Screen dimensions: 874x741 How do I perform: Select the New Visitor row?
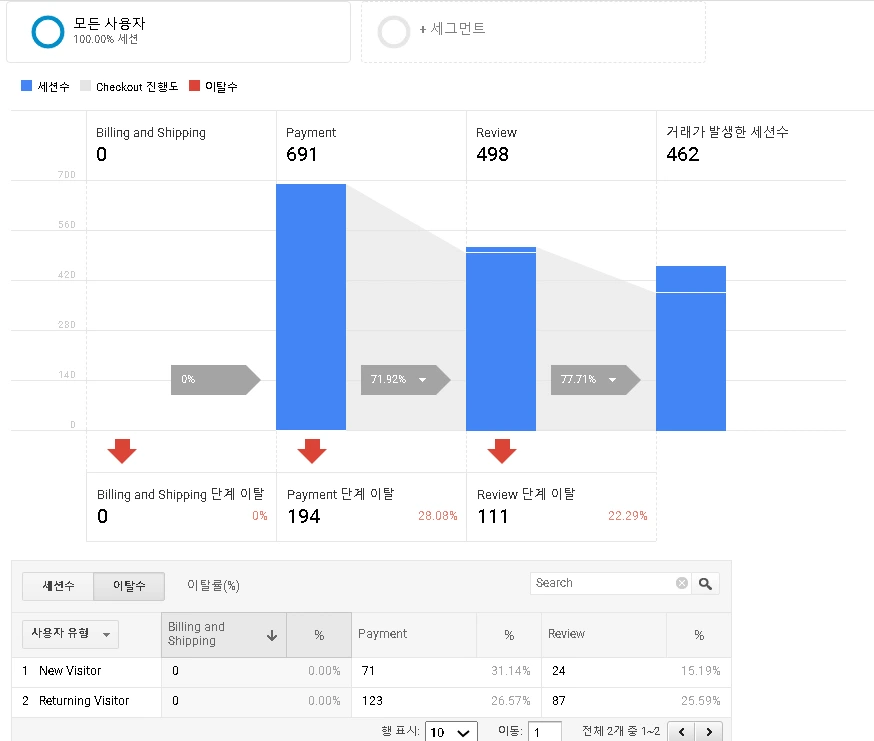371,671
